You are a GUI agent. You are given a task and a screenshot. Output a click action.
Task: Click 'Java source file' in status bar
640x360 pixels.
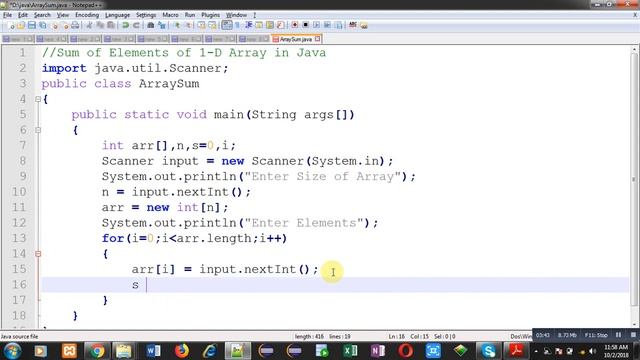(20, 337)
